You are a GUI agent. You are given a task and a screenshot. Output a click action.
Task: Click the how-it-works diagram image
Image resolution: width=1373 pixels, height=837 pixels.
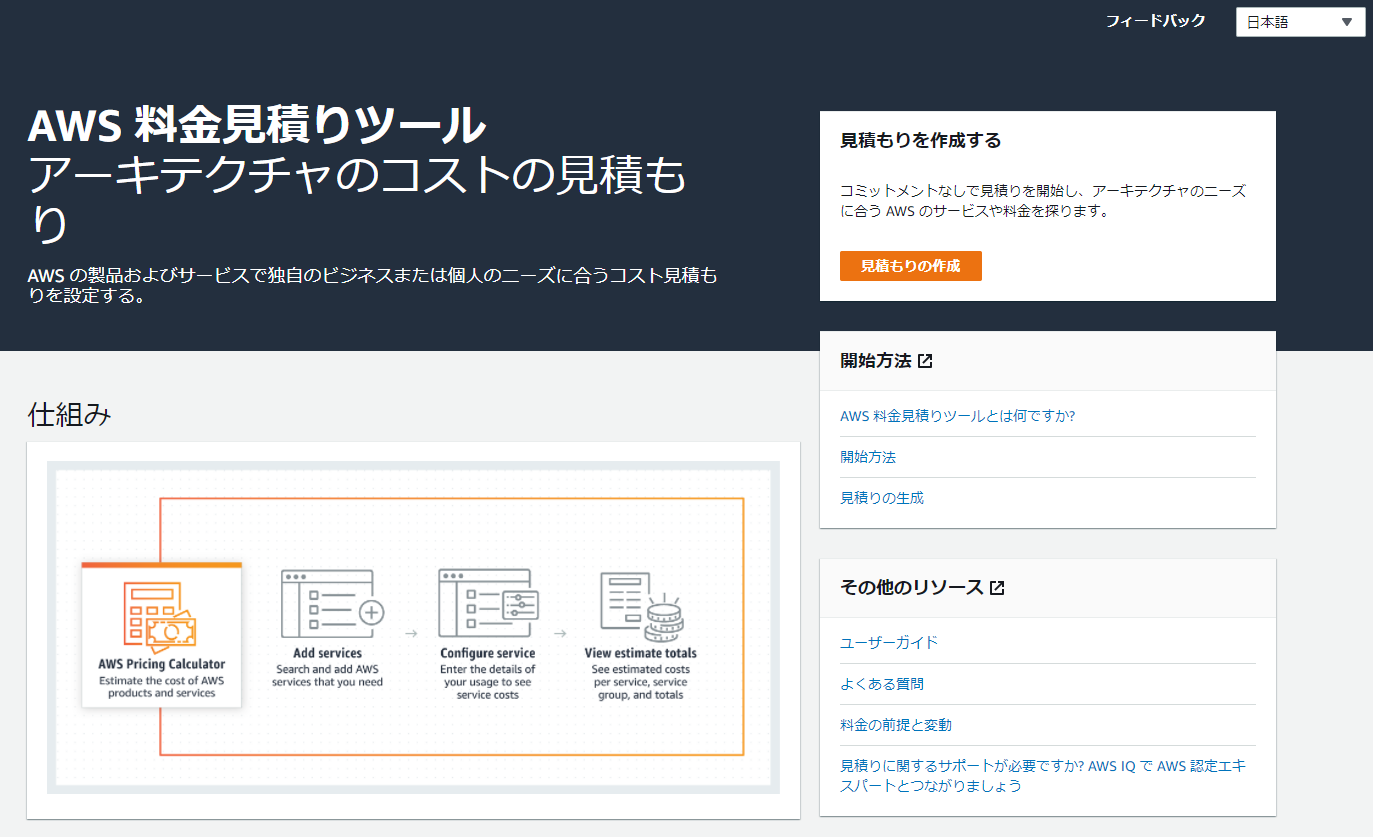[413, 628]
